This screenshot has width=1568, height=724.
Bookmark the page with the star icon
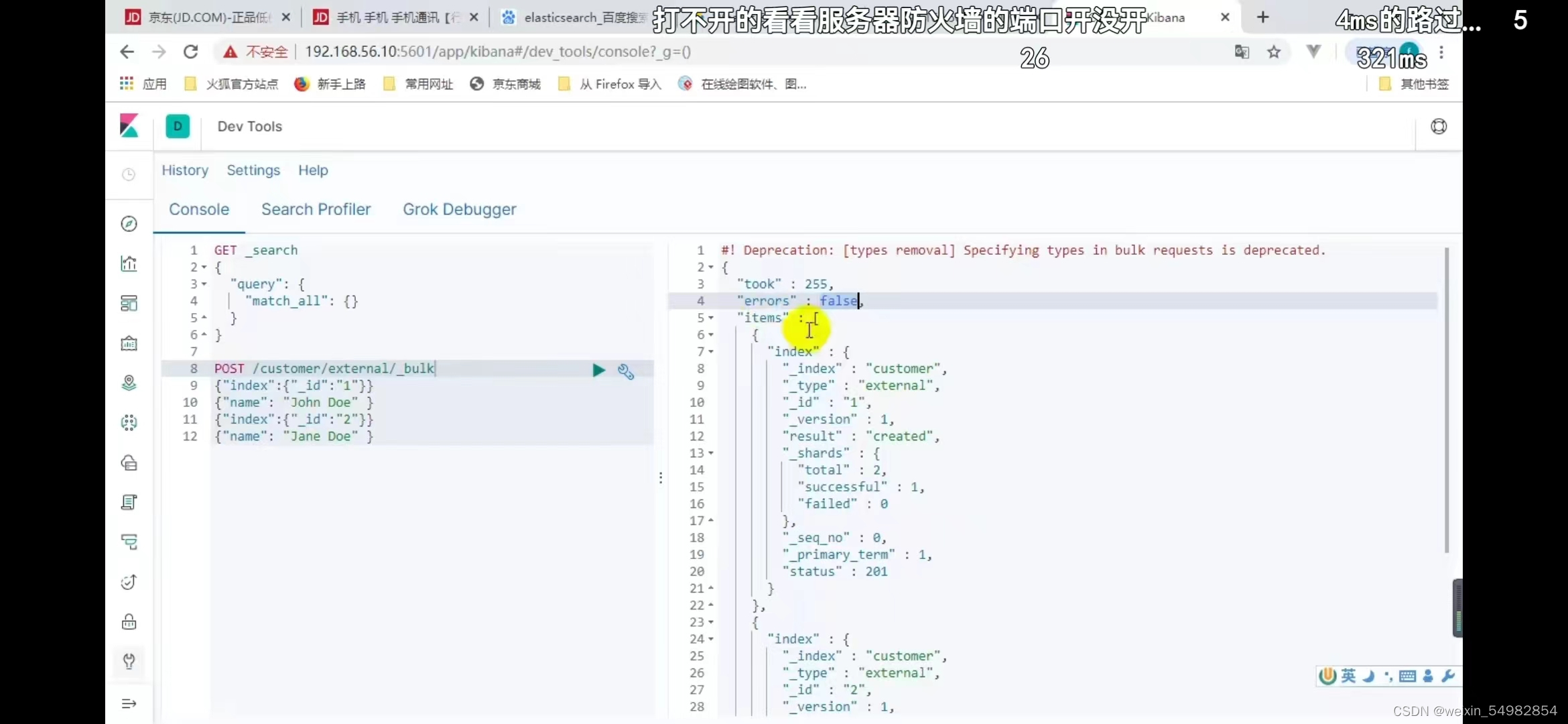(x=1274, y=52)
